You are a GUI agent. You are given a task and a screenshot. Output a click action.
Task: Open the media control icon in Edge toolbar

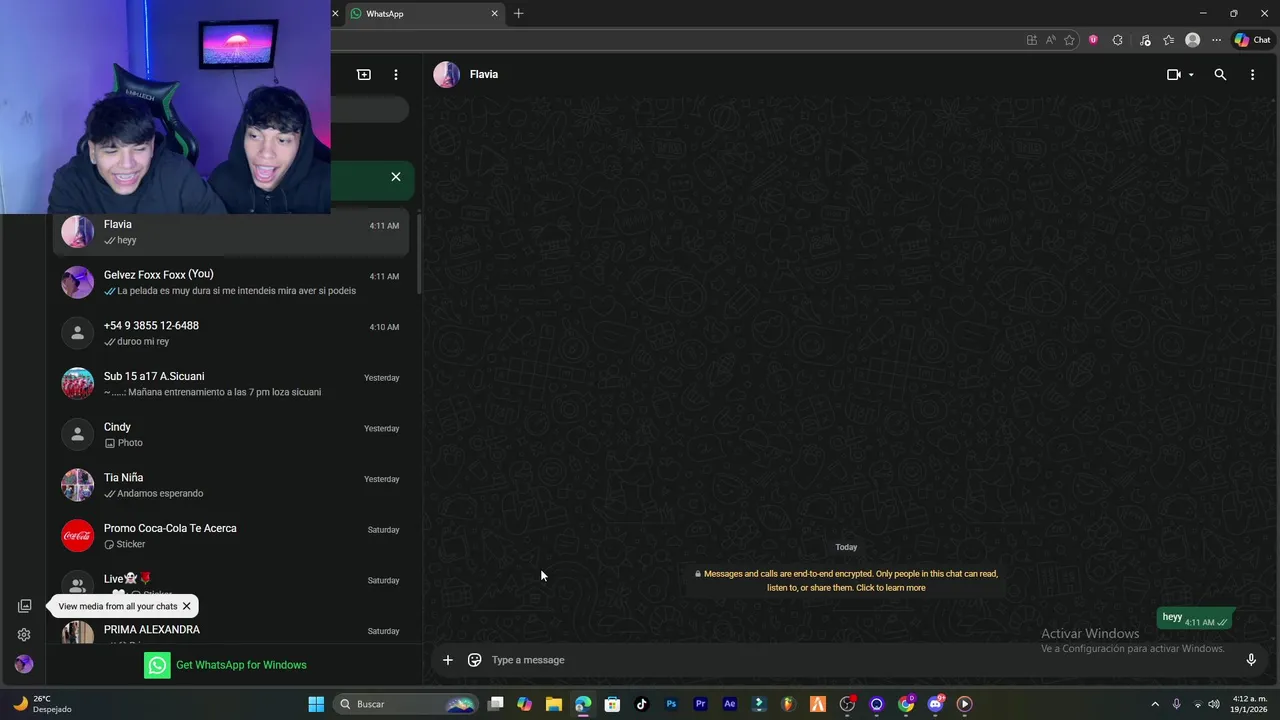pos(1143,40)
